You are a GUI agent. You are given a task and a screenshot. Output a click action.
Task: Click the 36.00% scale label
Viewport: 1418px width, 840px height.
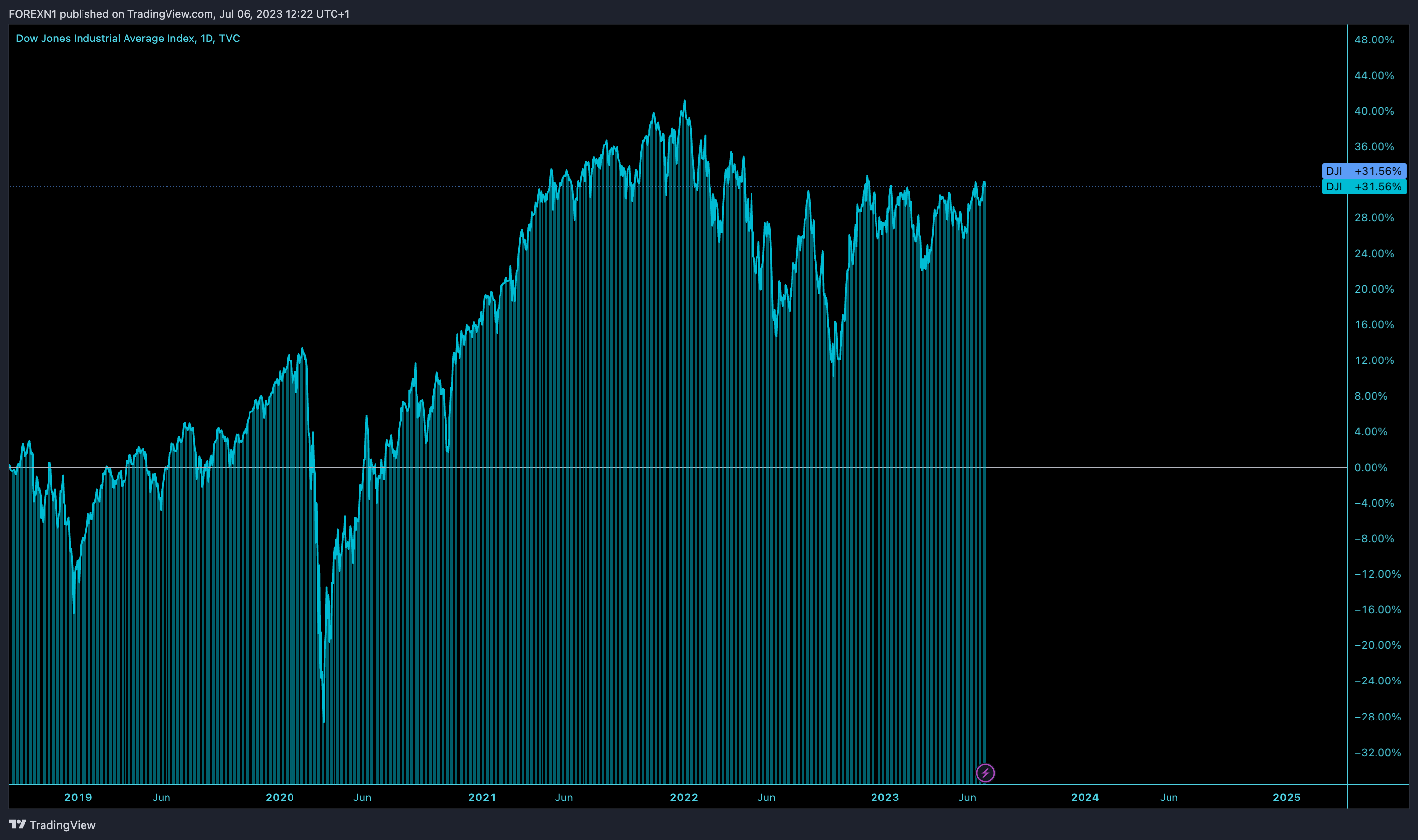coord(1375,147)
